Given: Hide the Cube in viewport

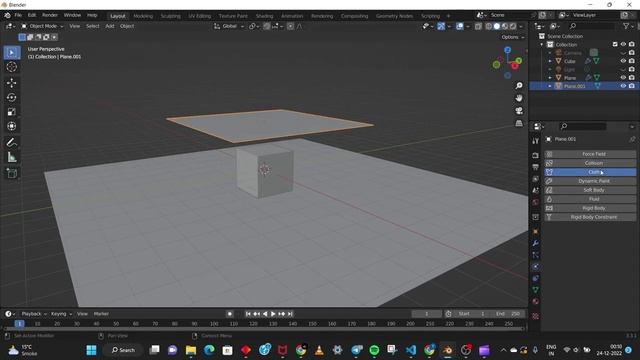Looking at the screenshot, I should coord(623,61).
